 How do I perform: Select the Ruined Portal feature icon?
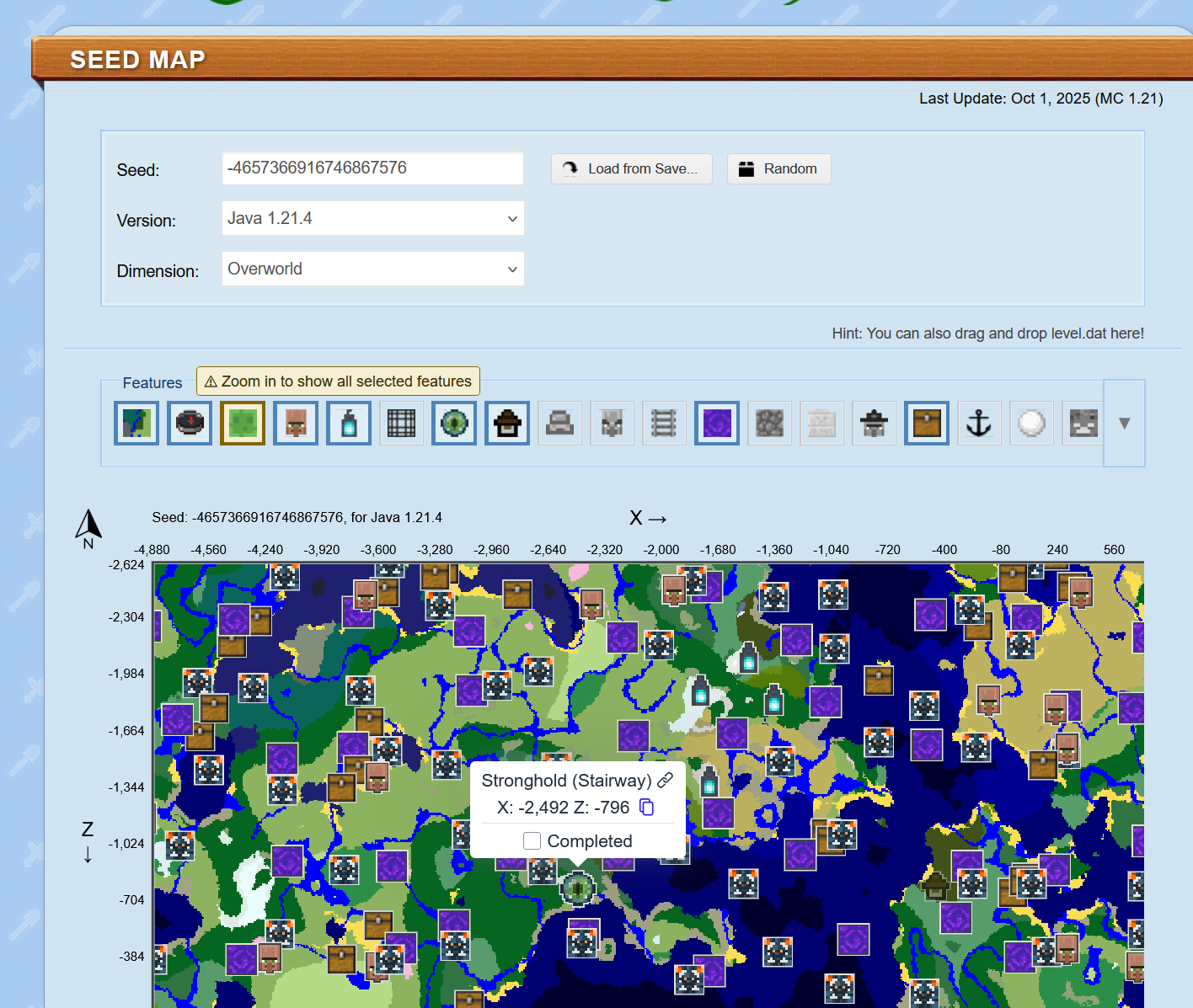pyautogui.click(x=717, y=423)
